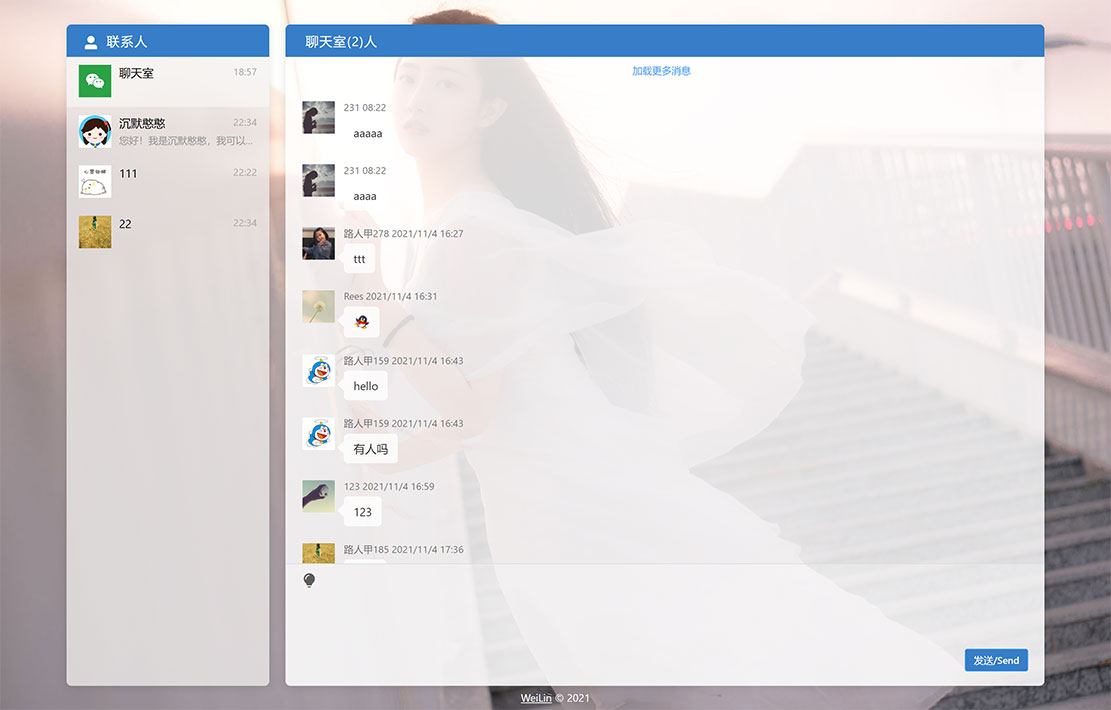Click the 加载更多消息 load more link

[x=663, y=71]
